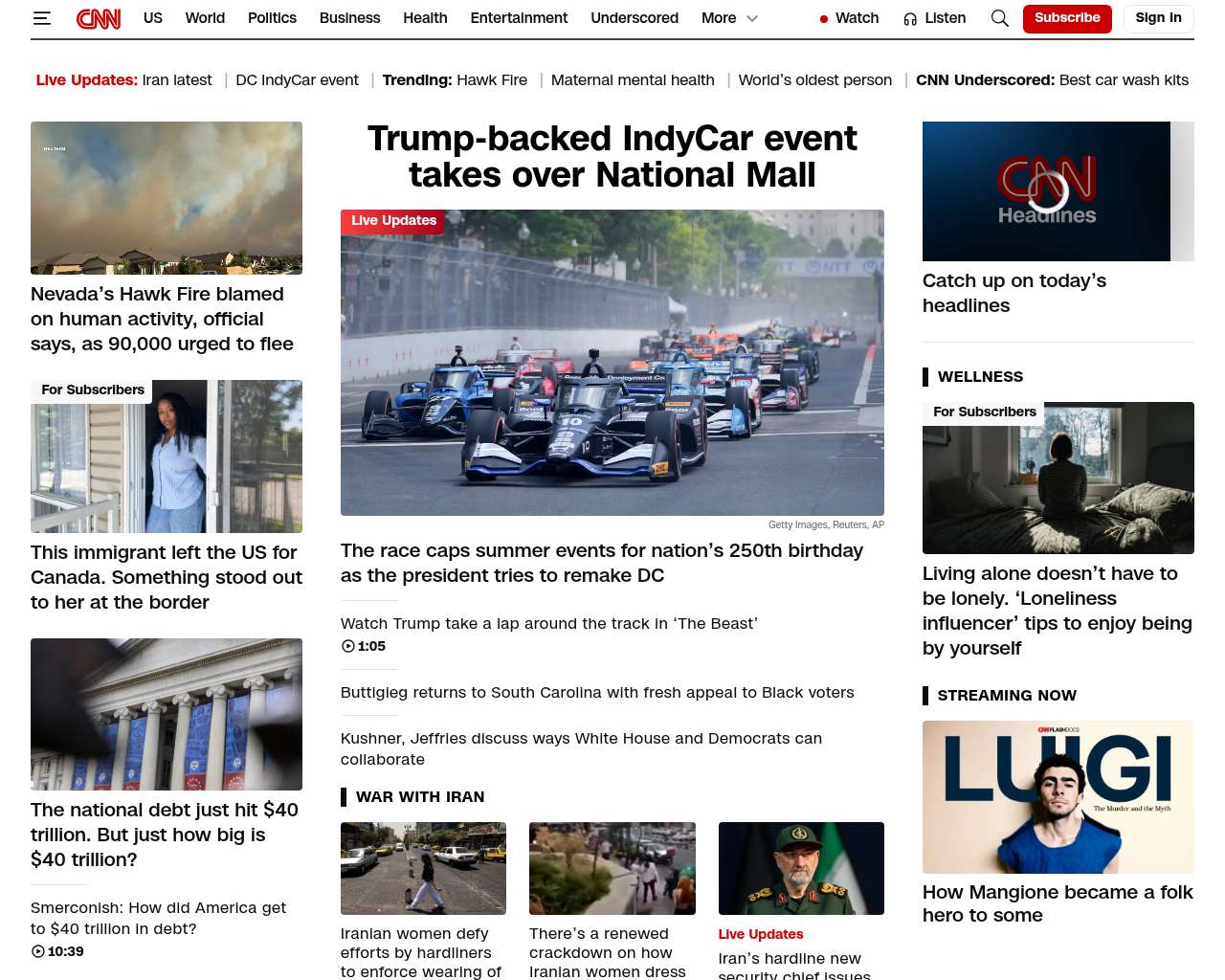Click the Subscribe button
This screenshot has width=1225, height=980.
click(x=1067, y=18)
